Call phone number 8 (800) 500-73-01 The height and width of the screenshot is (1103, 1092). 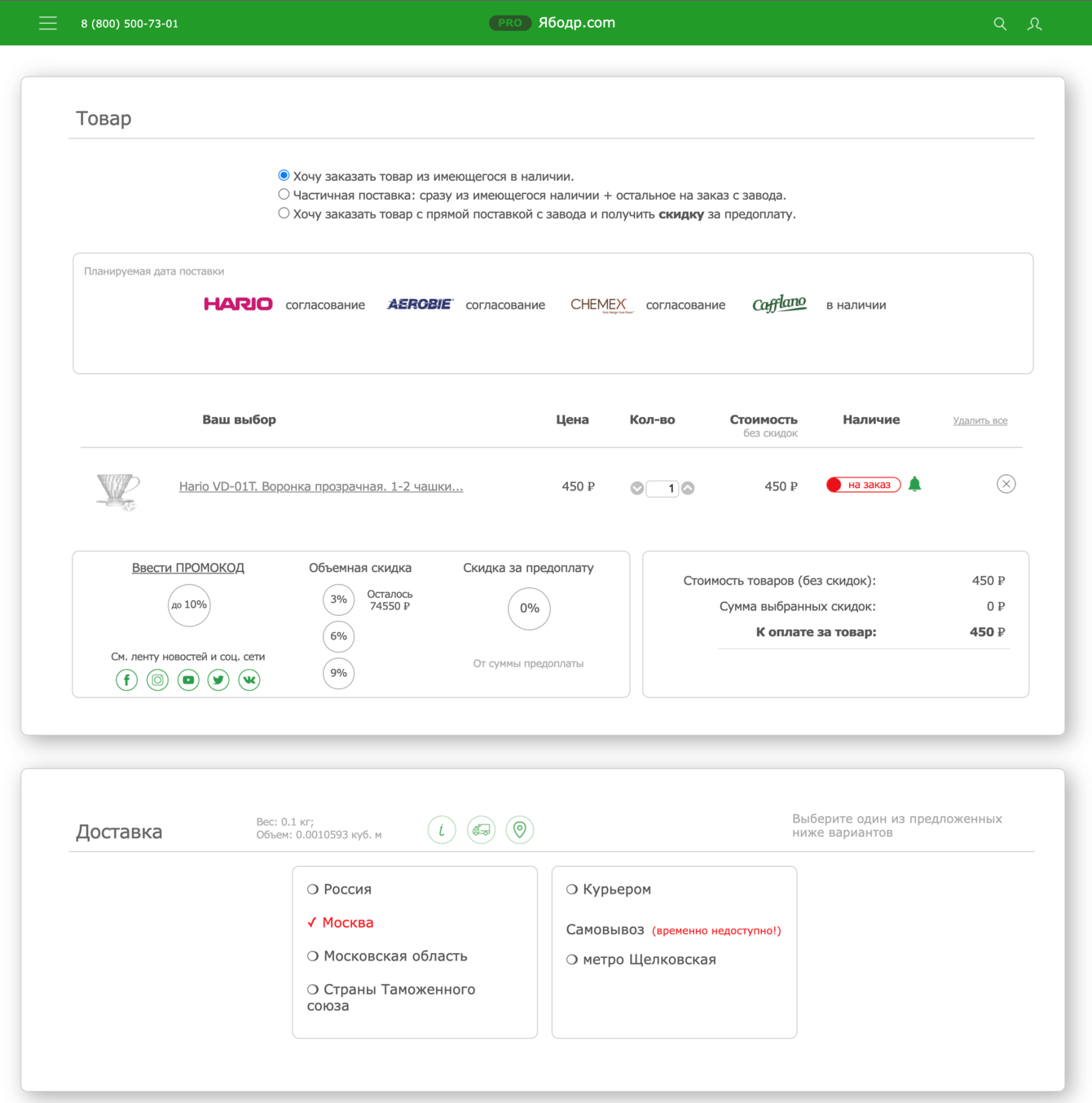click(130, 24)
